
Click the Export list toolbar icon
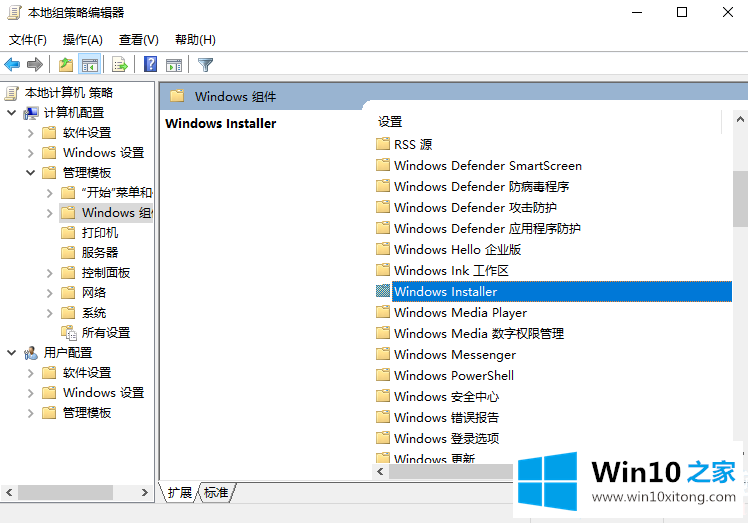(120, 64)
